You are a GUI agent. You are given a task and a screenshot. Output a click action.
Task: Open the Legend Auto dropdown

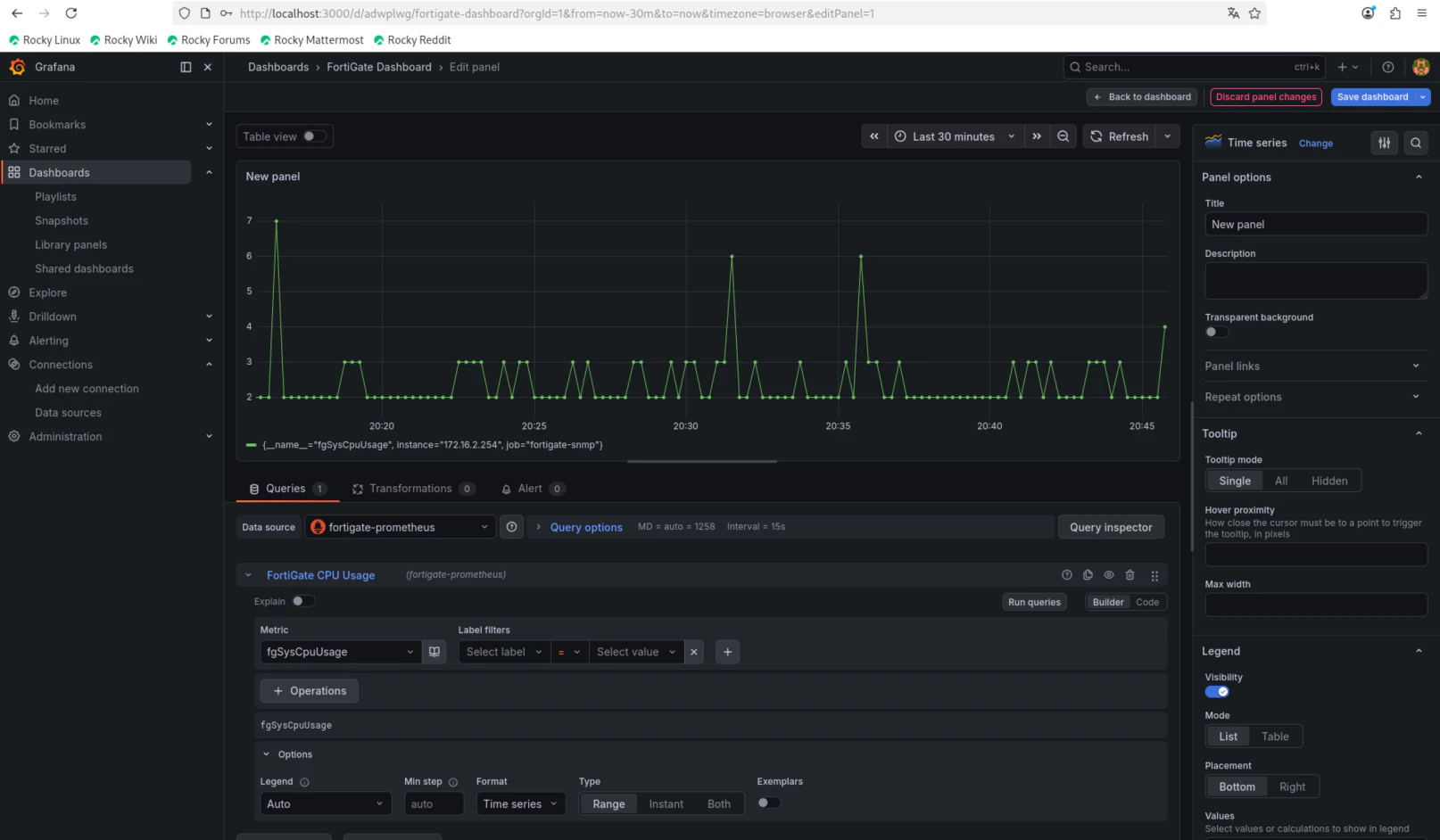click(x=326, y=803)
